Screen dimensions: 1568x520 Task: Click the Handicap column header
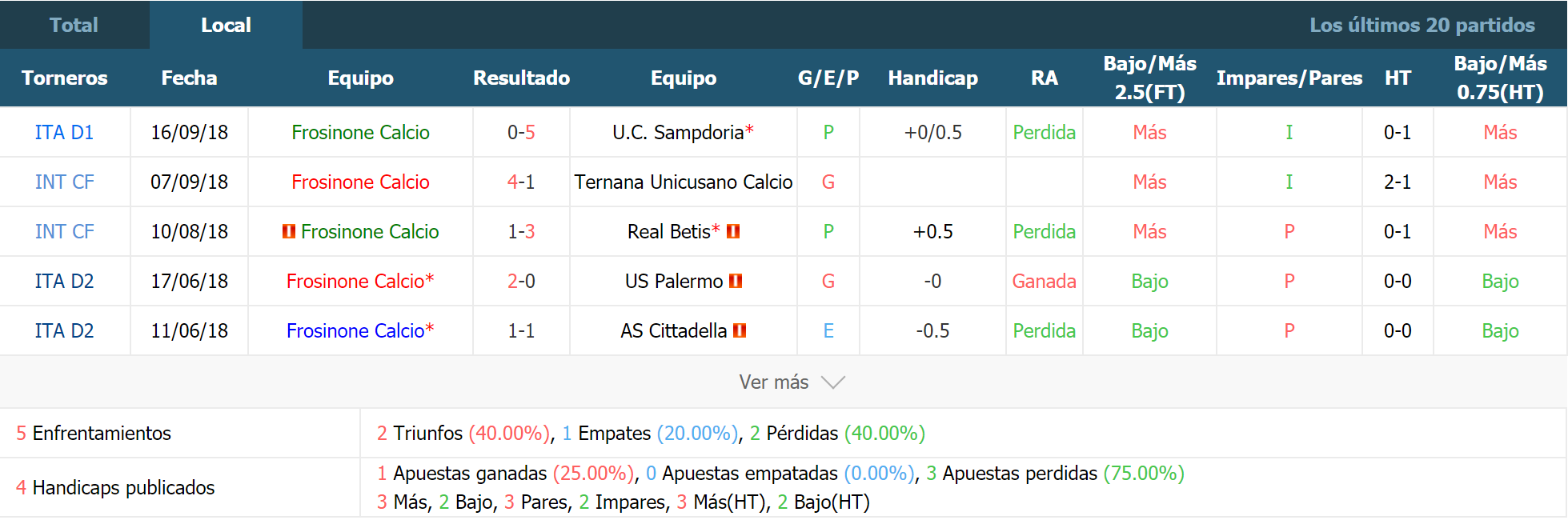[x=932, y=78]
